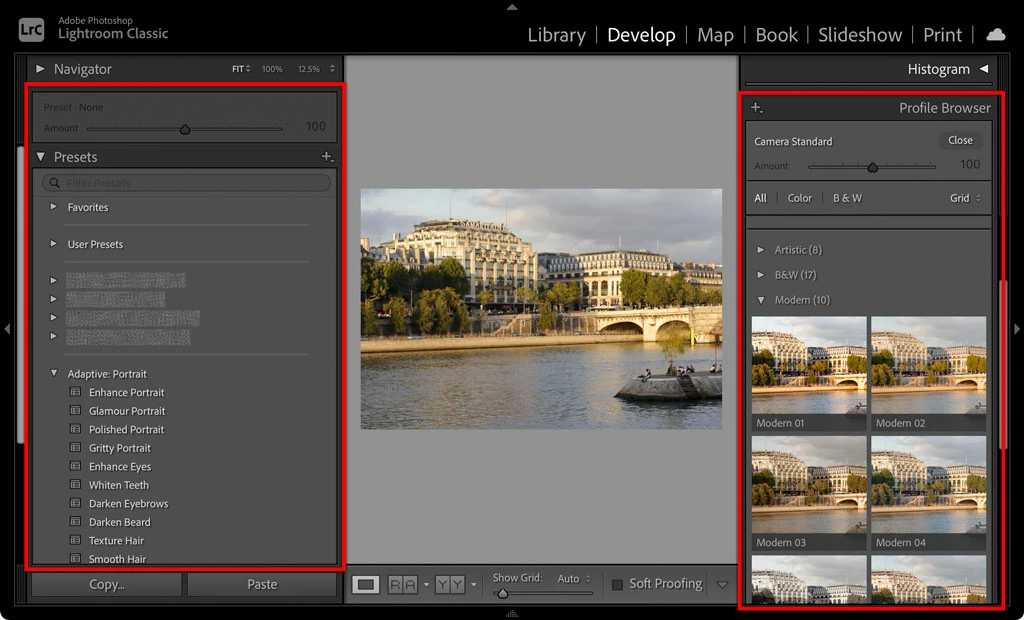This screenshot has height=620, width=1024.
Task: Click the plus icon in Profile Browser
Action: click(757, 108)
